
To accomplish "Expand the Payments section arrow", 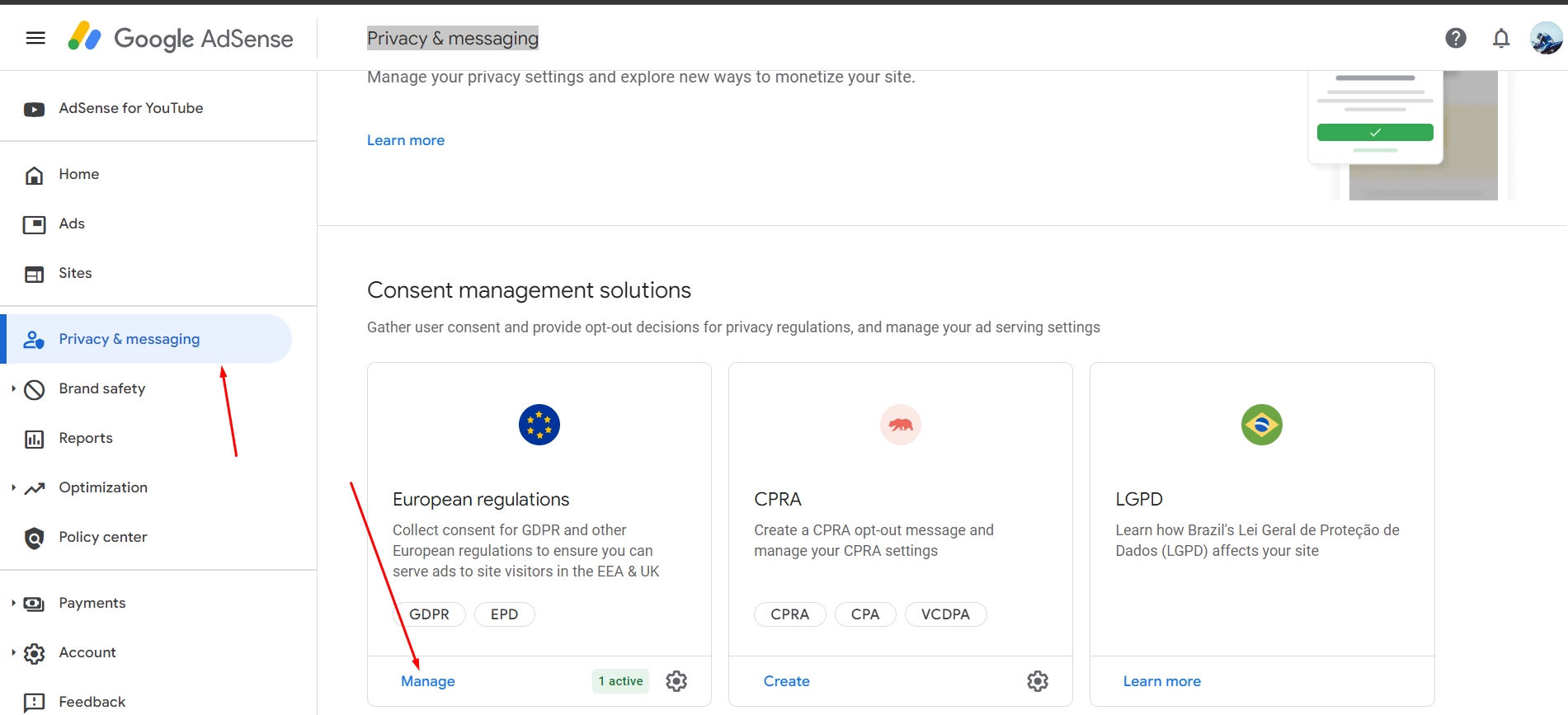I will tap(13, 603).
